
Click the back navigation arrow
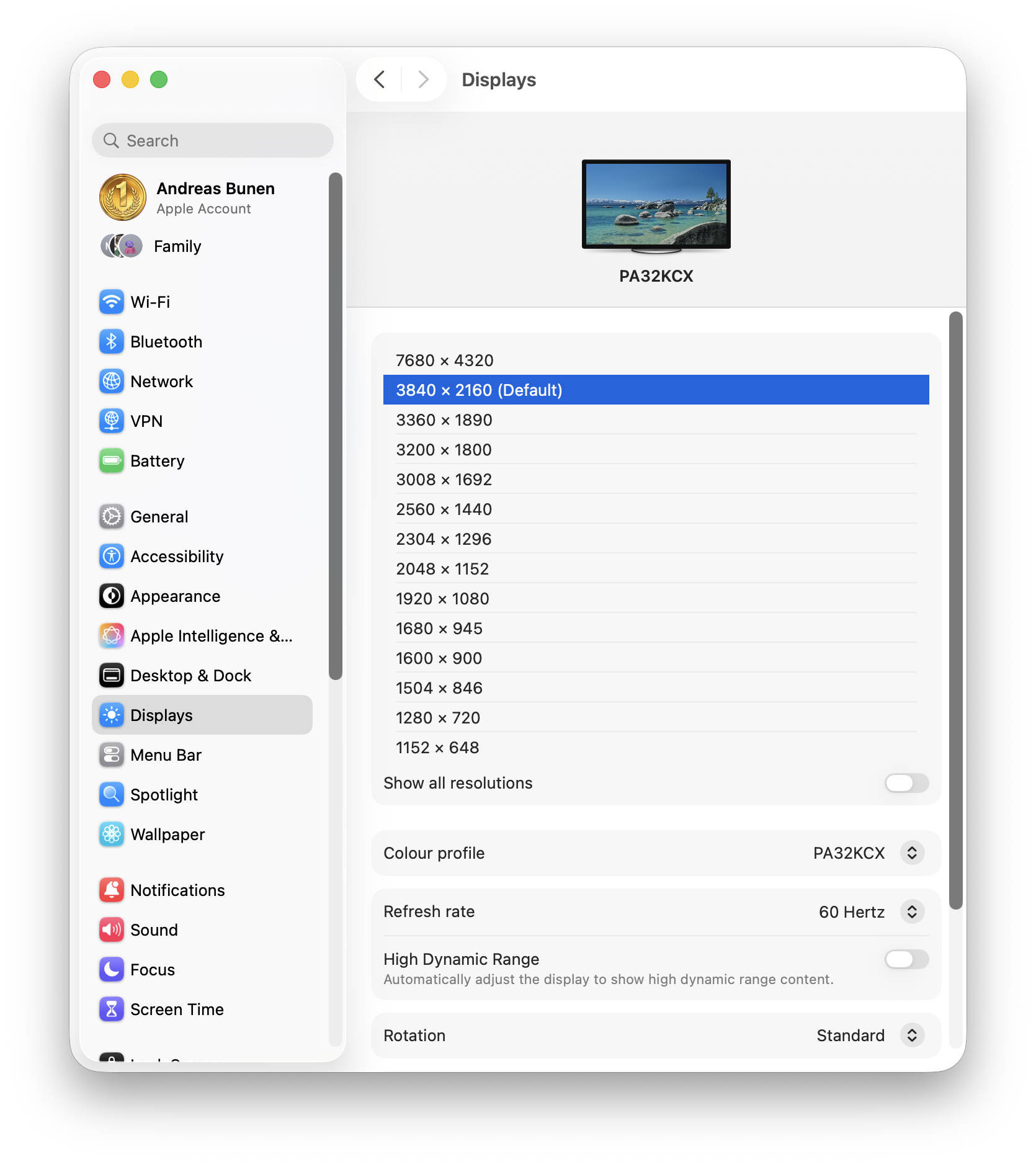click(x=379, y=79)
